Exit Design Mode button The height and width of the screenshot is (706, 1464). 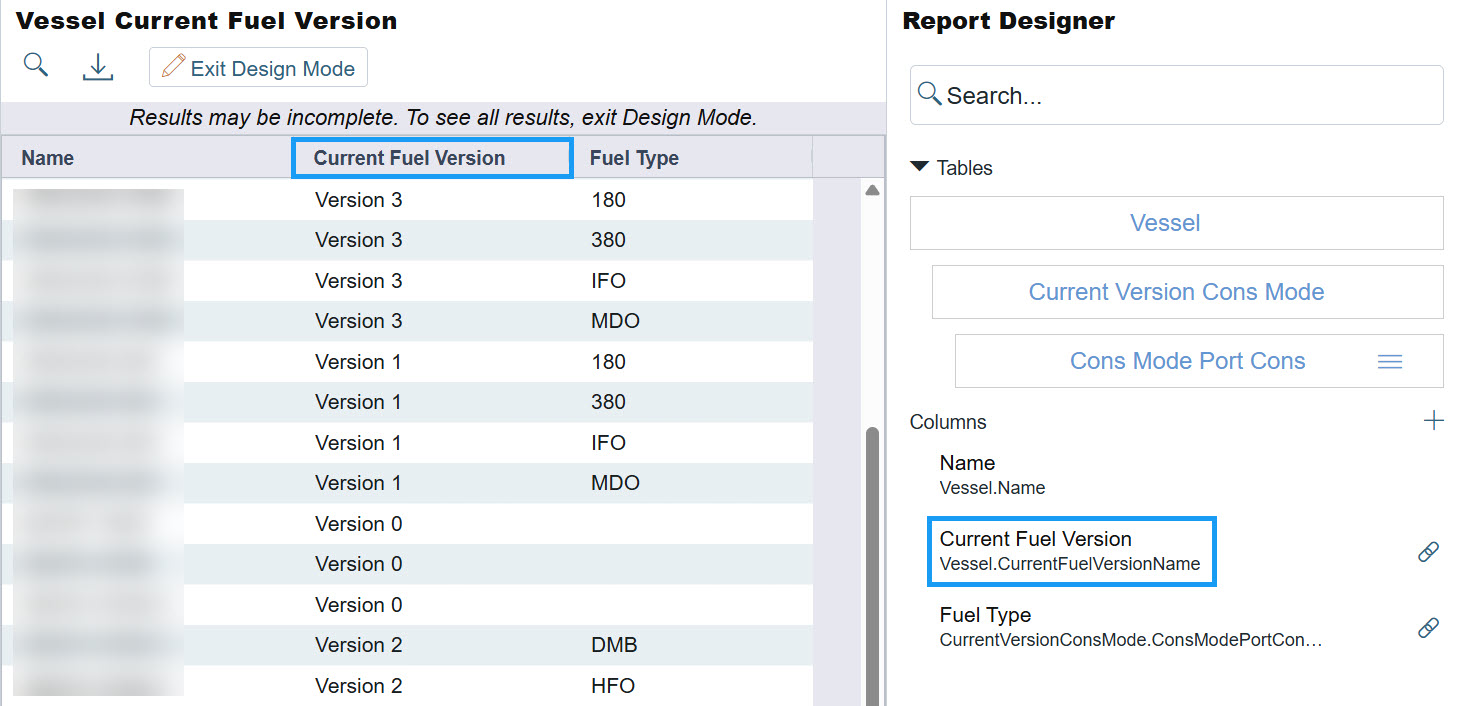(x=259, y=68)
